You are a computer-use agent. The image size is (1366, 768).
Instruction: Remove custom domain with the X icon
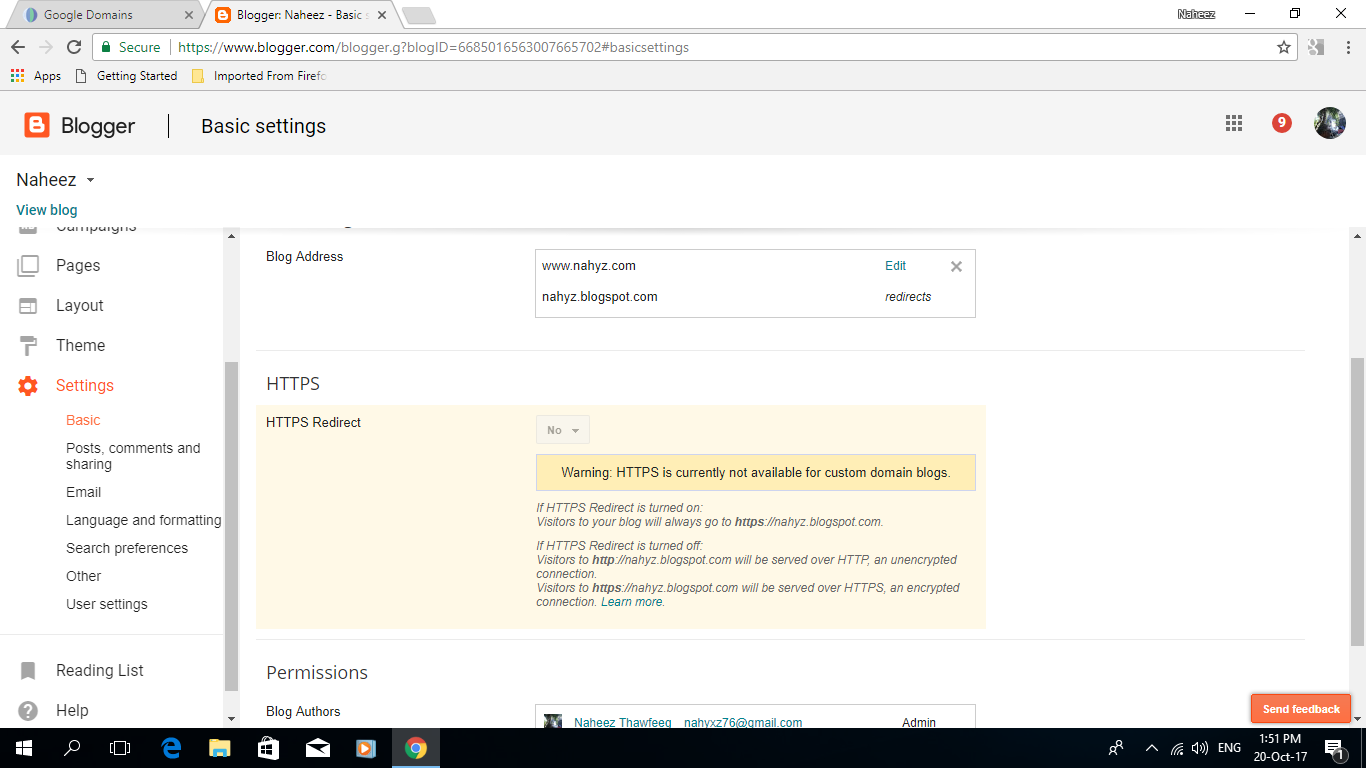[956, 266]
